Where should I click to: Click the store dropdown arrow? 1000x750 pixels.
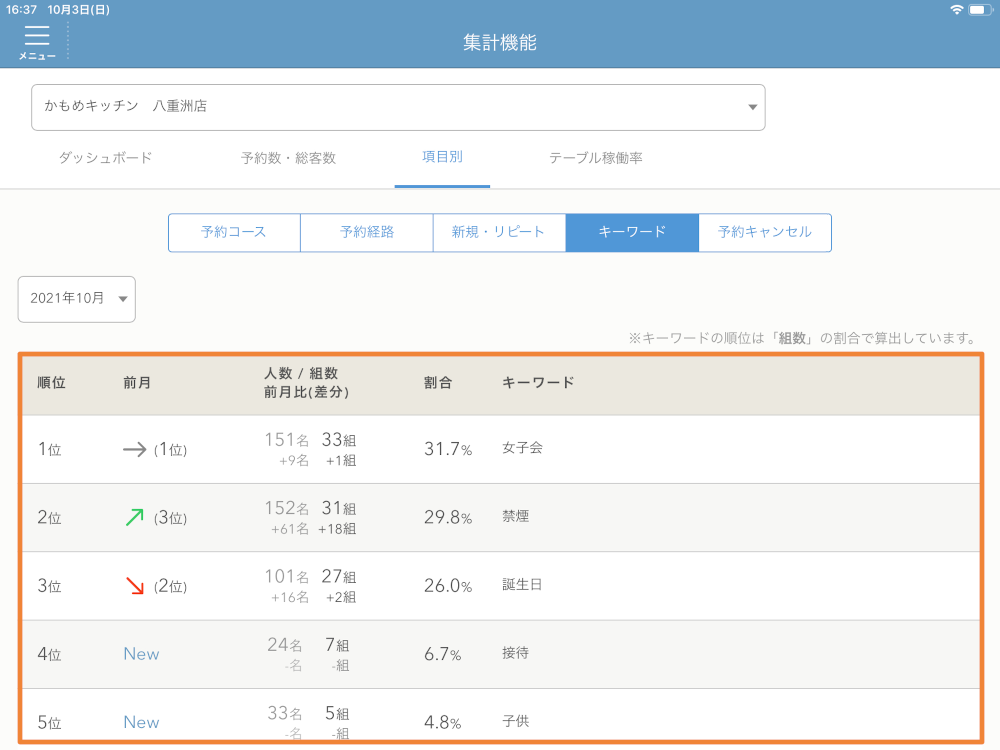(x=752, y=108)
